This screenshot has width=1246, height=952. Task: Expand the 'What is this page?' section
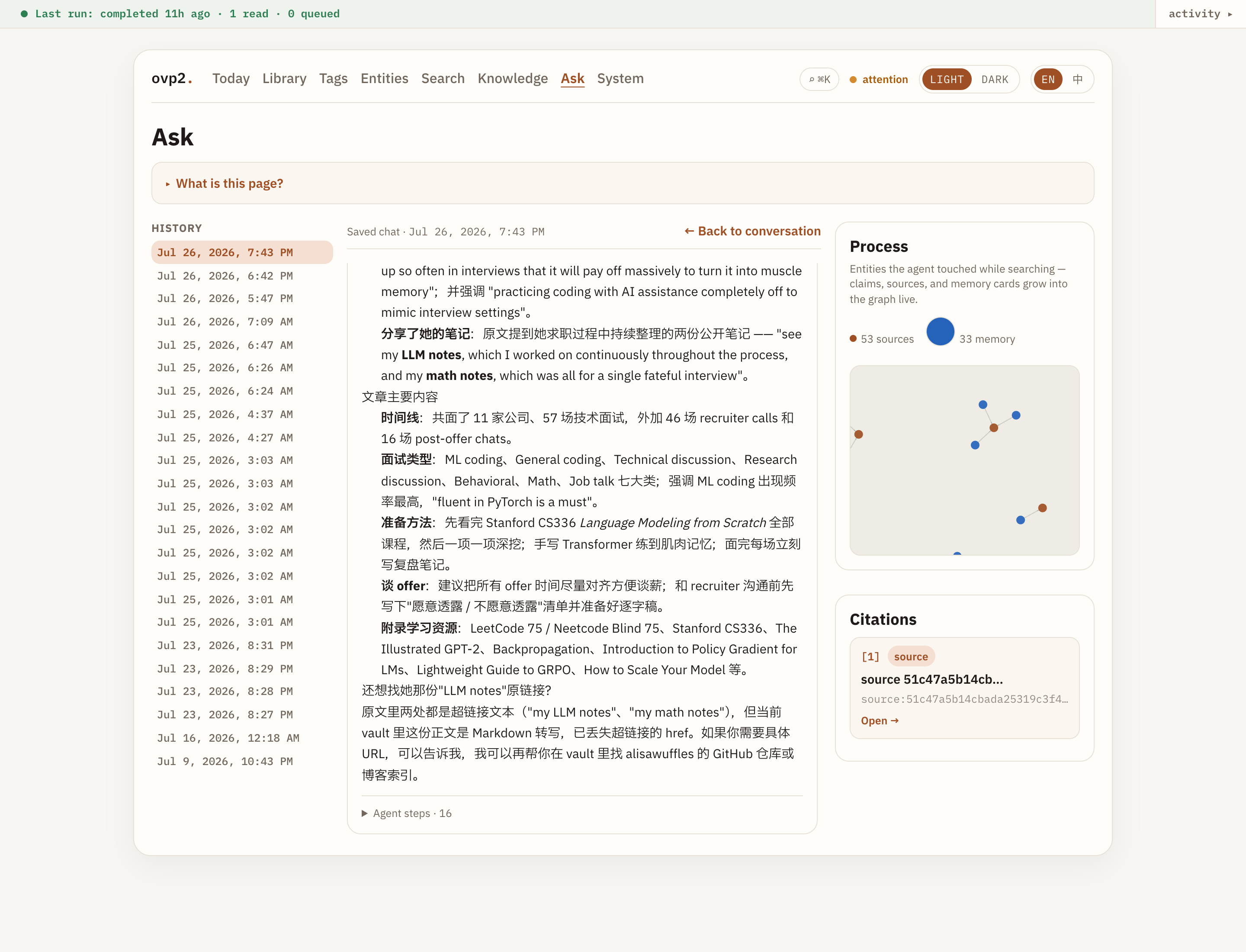click(x=622, y=183)
